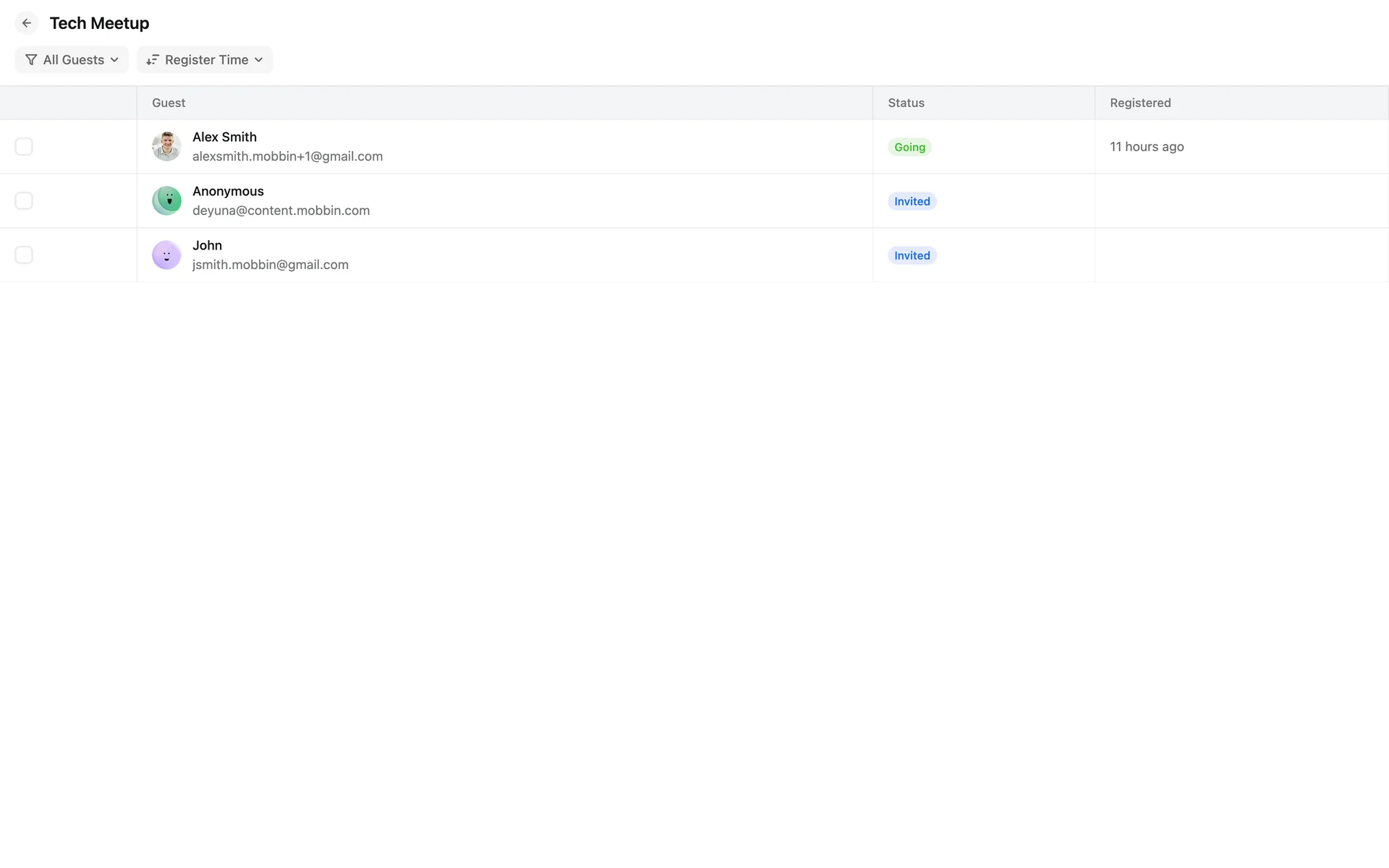This screenshot has width=1389, height=868.
Task: Click the Invited badge for Anonymous
Action: click(912, 201)
